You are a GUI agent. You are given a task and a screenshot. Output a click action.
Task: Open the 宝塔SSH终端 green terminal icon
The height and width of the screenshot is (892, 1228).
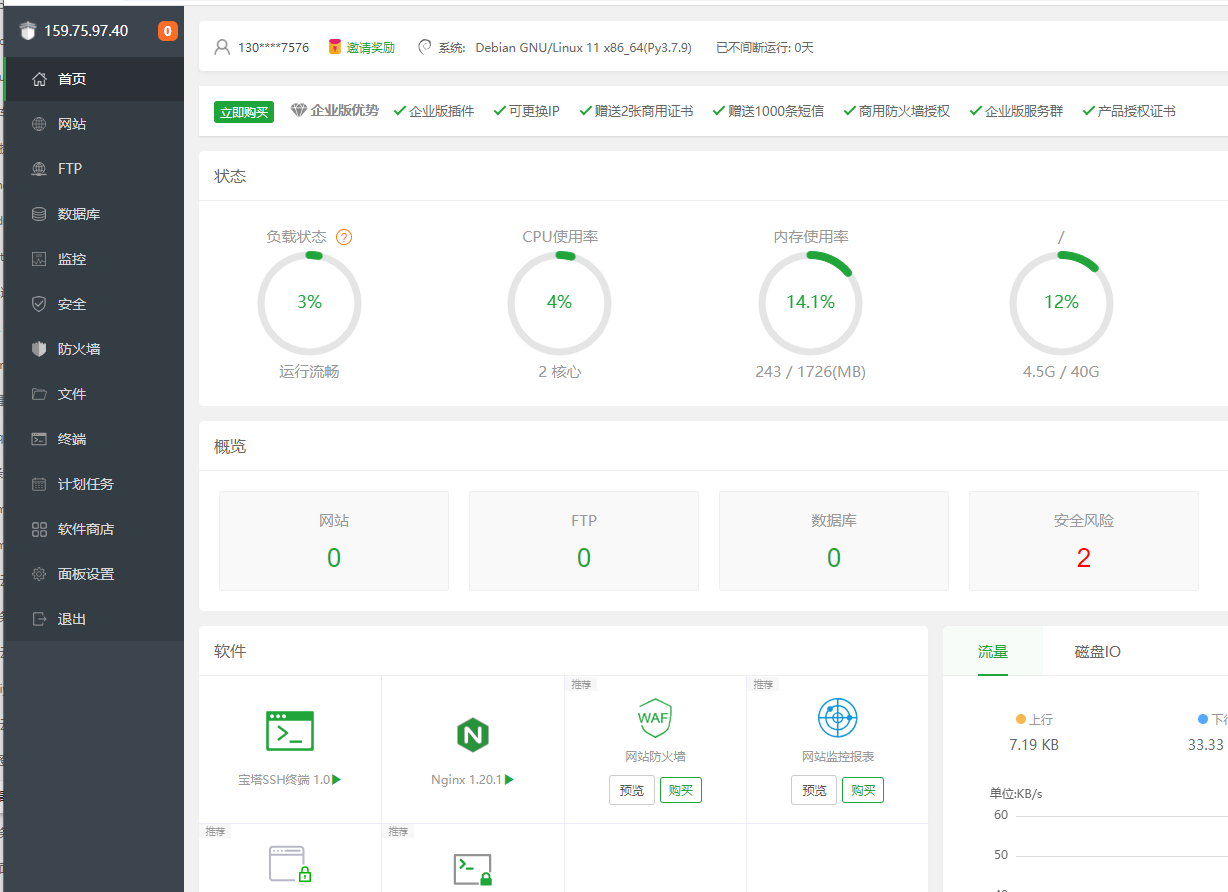click(290, 731)
